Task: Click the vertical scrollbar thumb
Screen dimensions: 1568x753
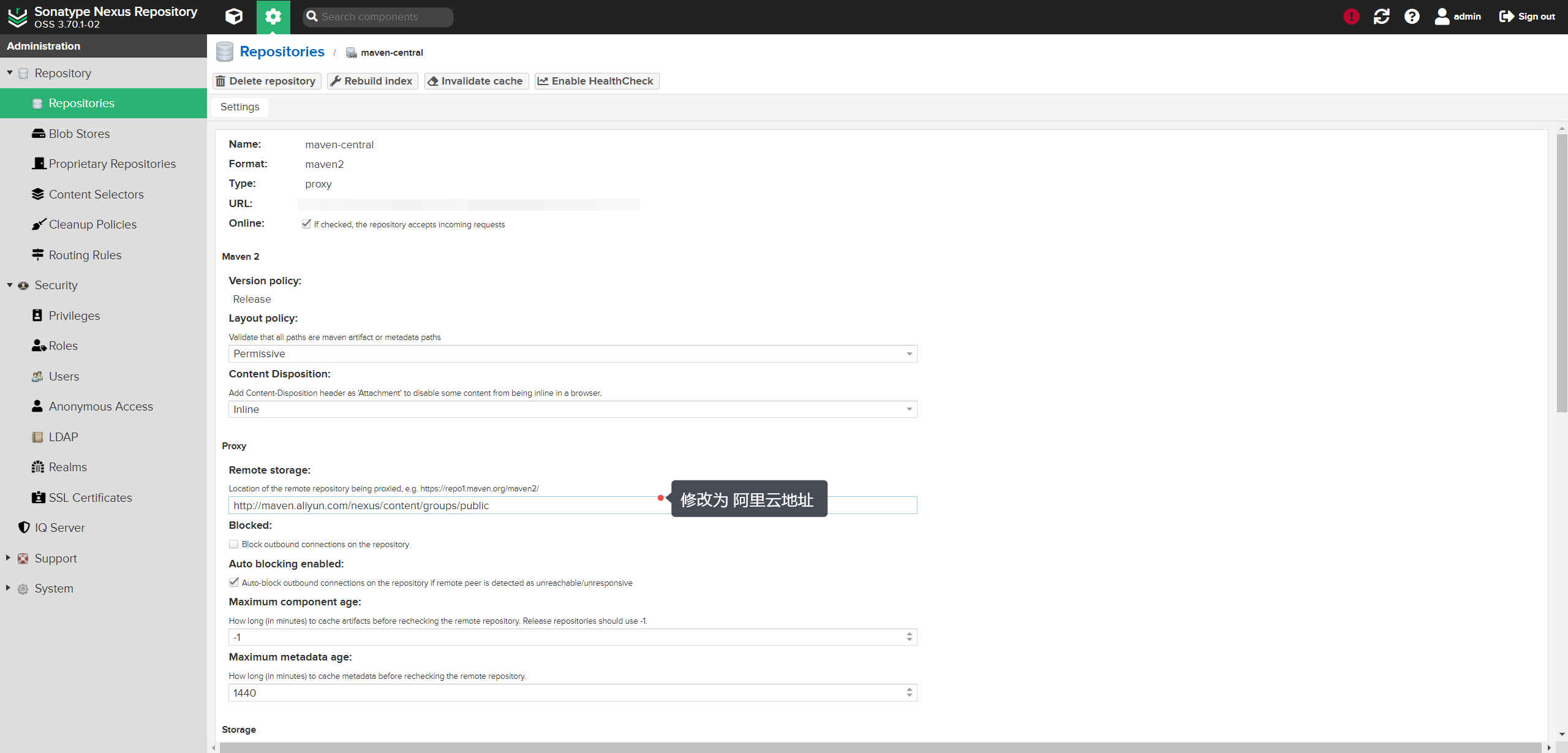Action: click(1562, 273)
